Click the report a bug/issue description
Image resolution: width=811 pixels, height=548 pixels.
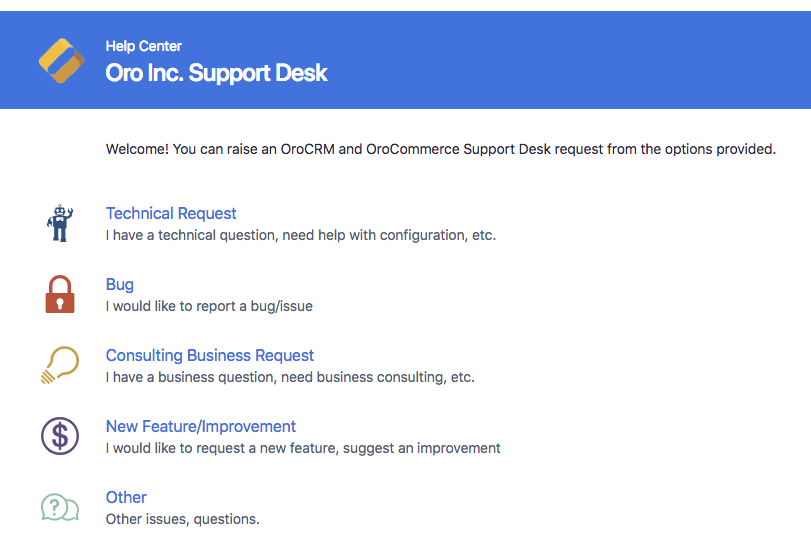pyautogui.click(x=209, y=306)
